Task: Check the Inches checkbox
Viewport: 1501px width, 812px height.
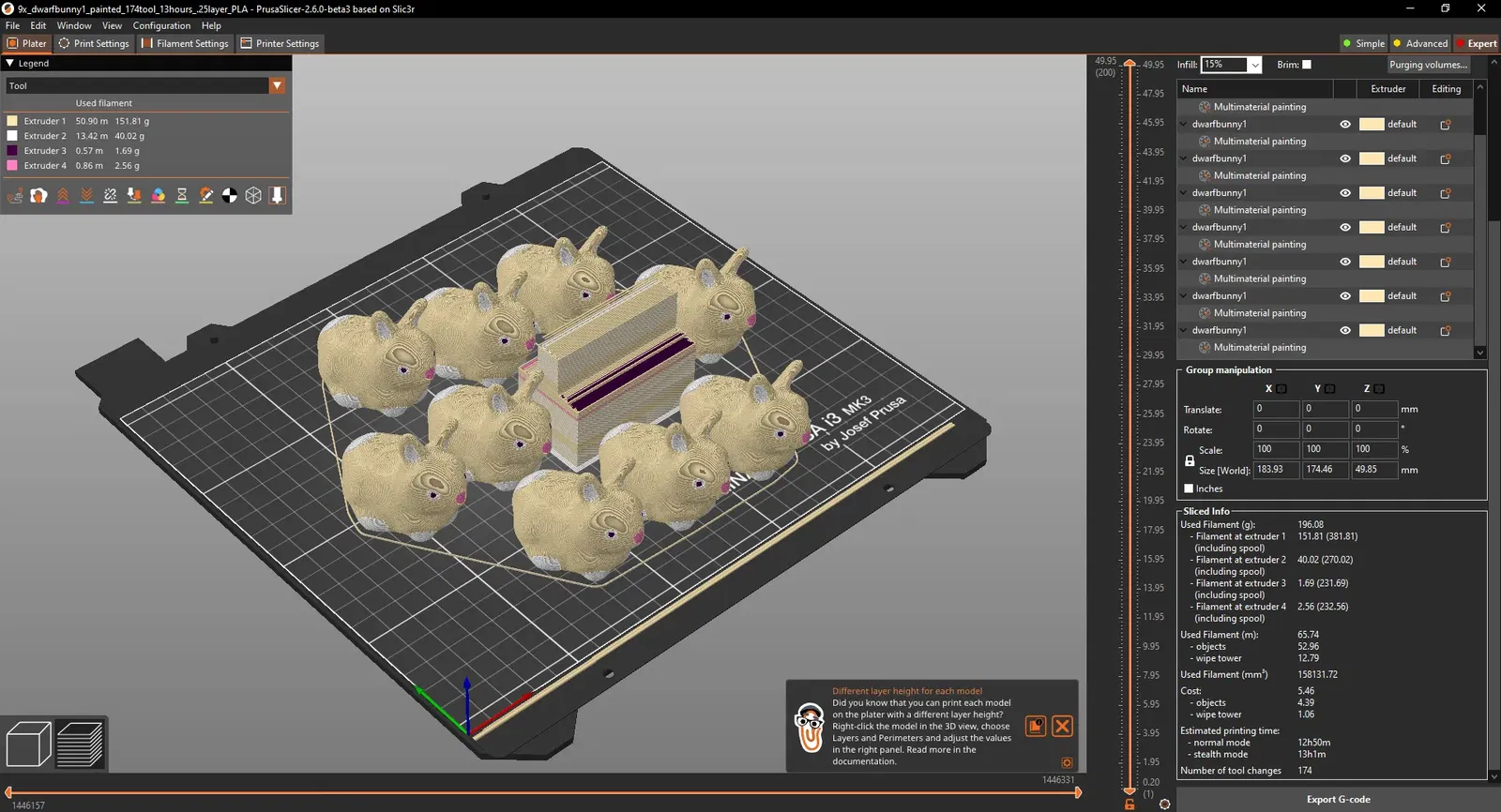Action: [1189, 489]
